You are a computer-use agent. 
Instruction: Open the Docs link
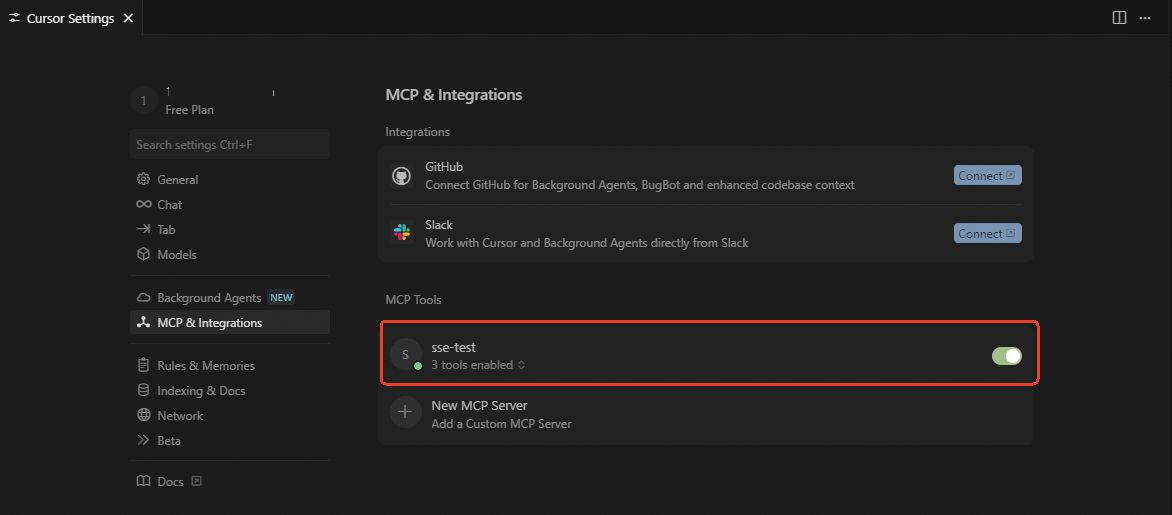[x=170, y=481]
